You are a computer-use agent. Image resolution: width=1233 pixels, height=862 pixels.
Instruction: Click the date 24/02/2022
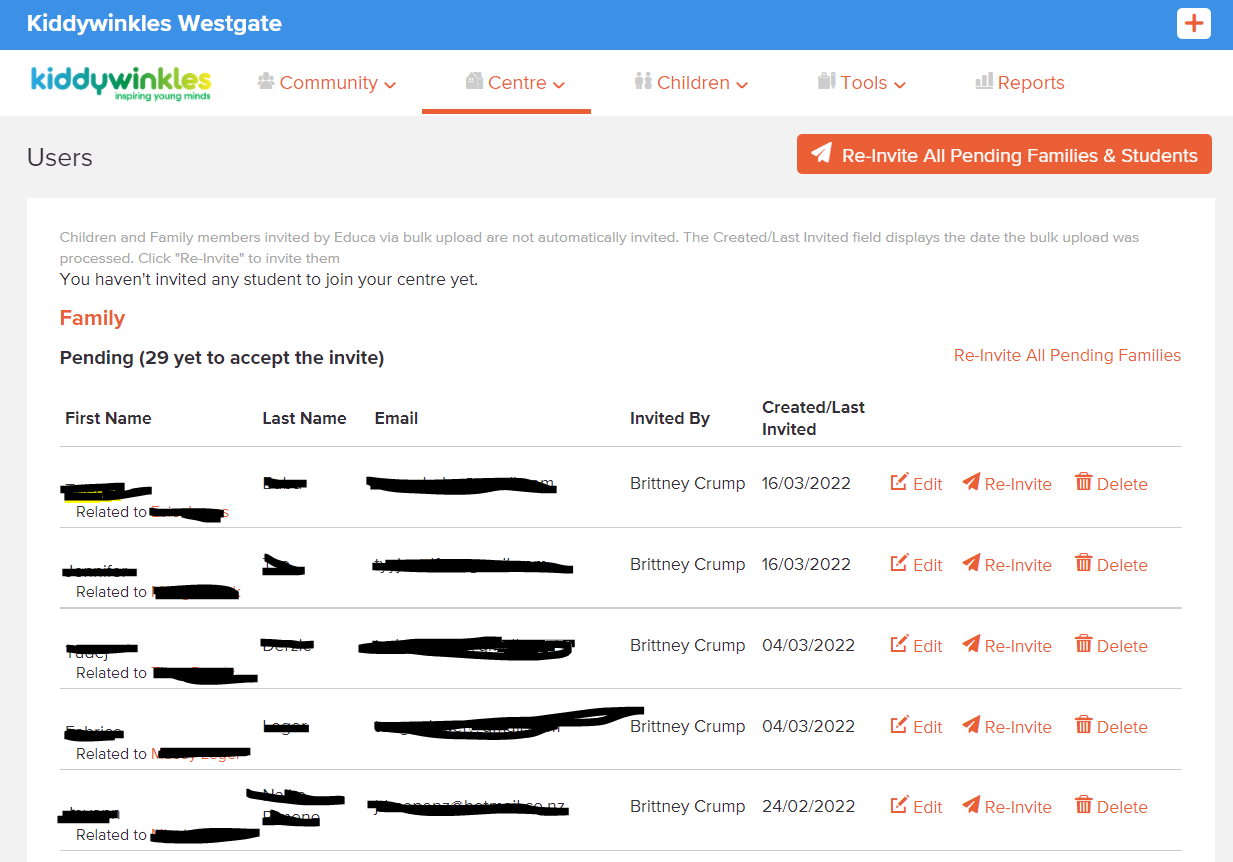point(808,806)
